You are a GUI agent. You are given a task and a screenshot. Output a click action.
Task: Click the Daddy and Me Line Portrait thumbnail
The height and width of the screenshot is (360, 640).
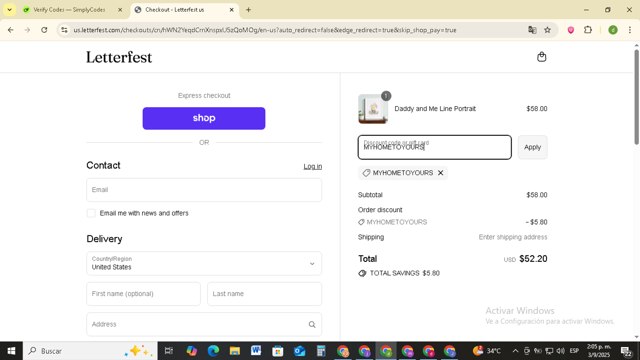click(373, 109)
